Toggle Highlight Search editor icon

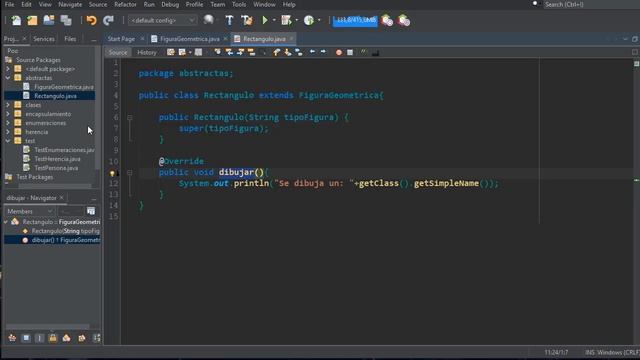click(x=251, y=52)
